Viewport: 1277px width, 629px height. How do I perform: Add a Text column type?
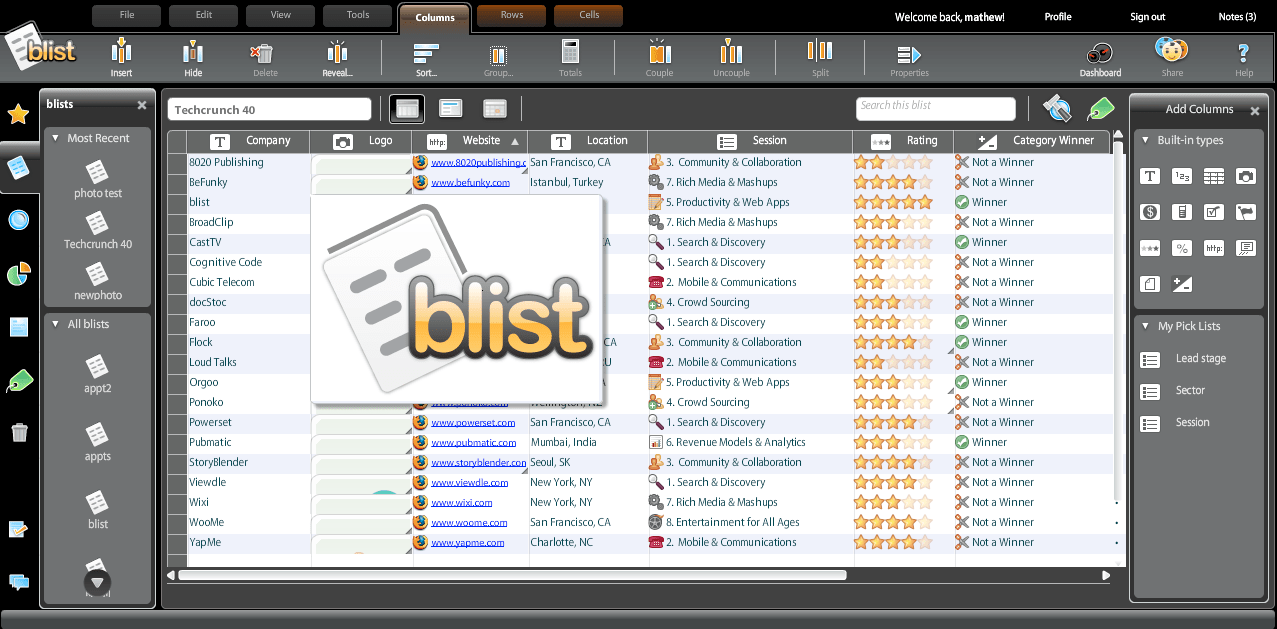click(1150, 176)
